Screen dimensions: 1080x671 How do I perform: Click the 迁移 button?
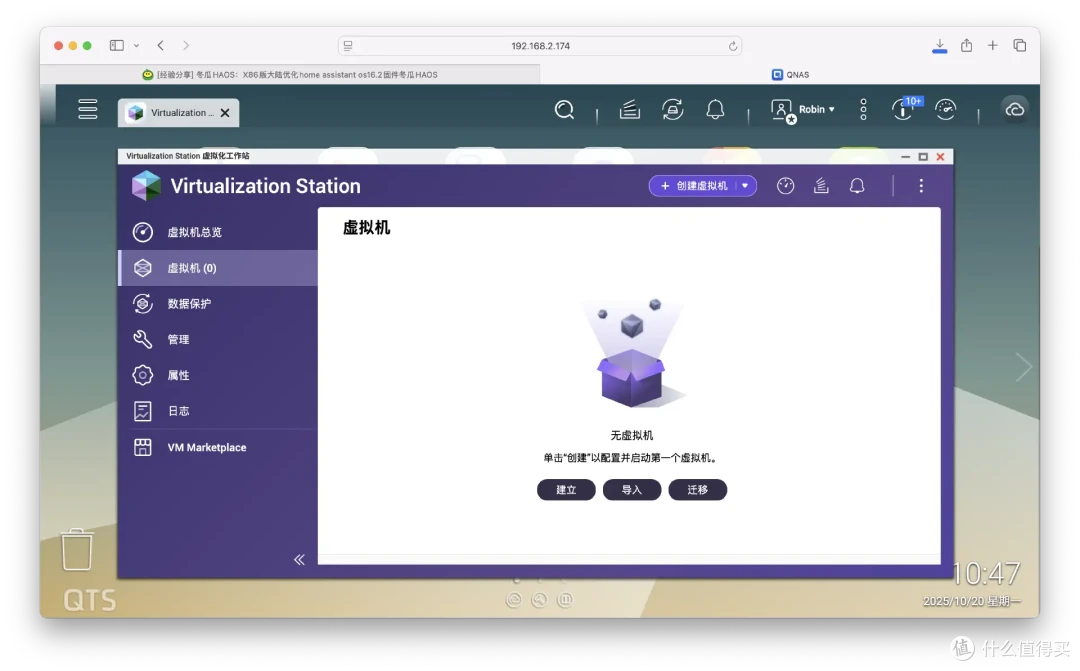click(698, 490)
